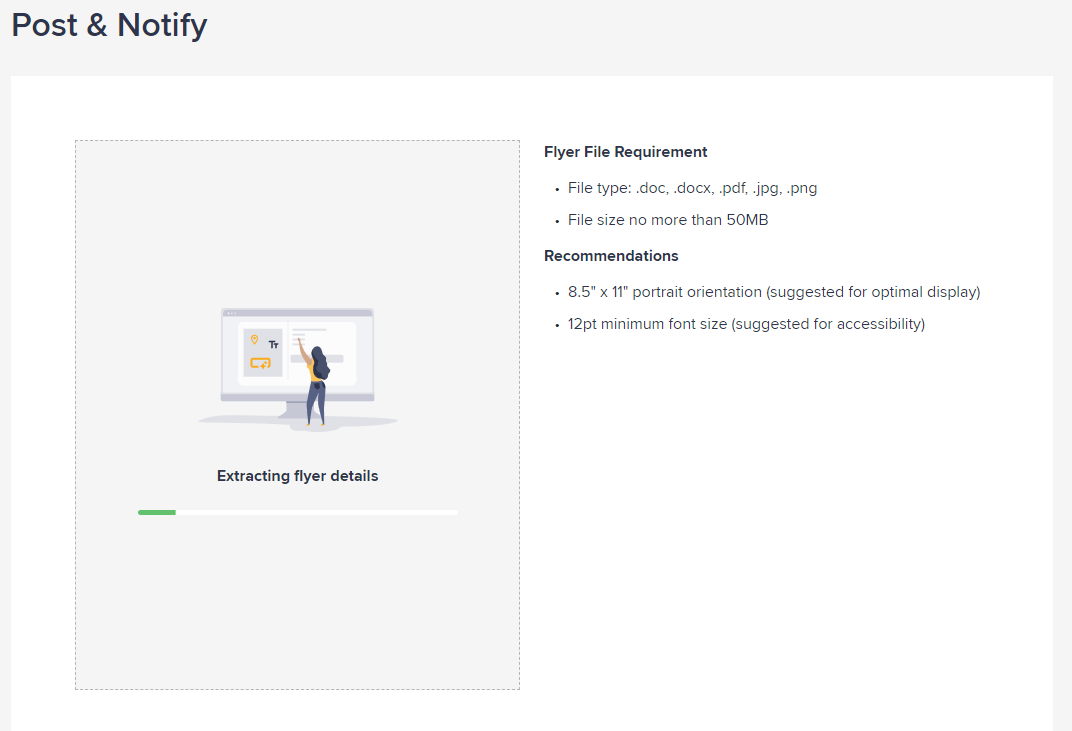Click the 12pt minimum font size line
1072x731 pixels.
[x=746, y=324]
